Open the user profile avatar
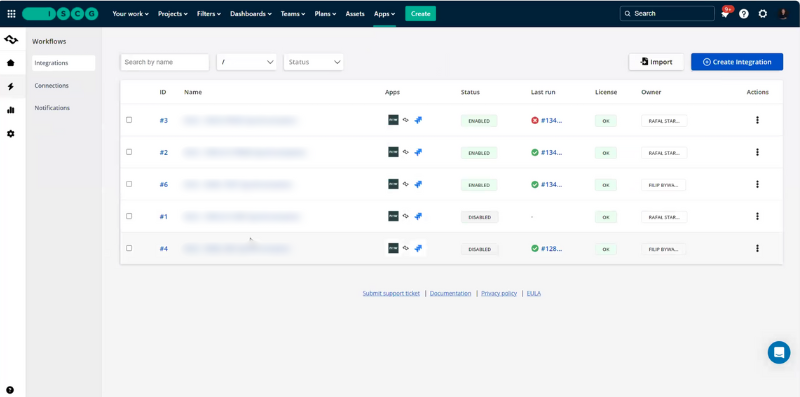Screen dimensions: 800x397 783,14
